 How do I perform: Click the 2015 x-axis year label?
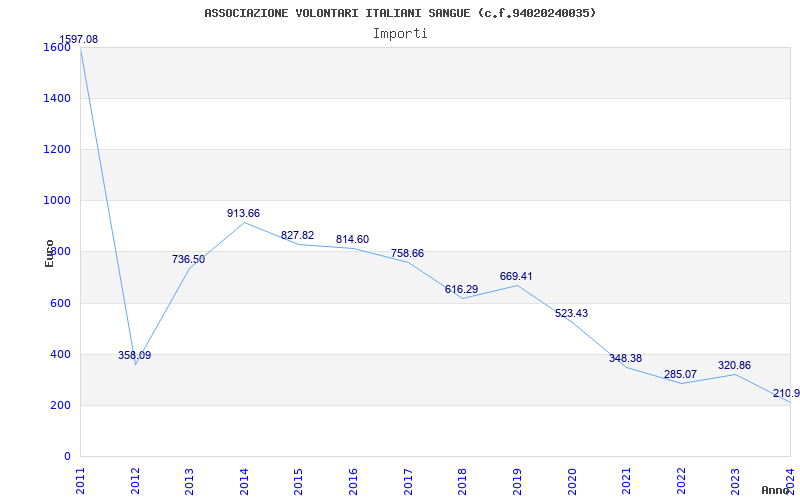pos(298,481)
